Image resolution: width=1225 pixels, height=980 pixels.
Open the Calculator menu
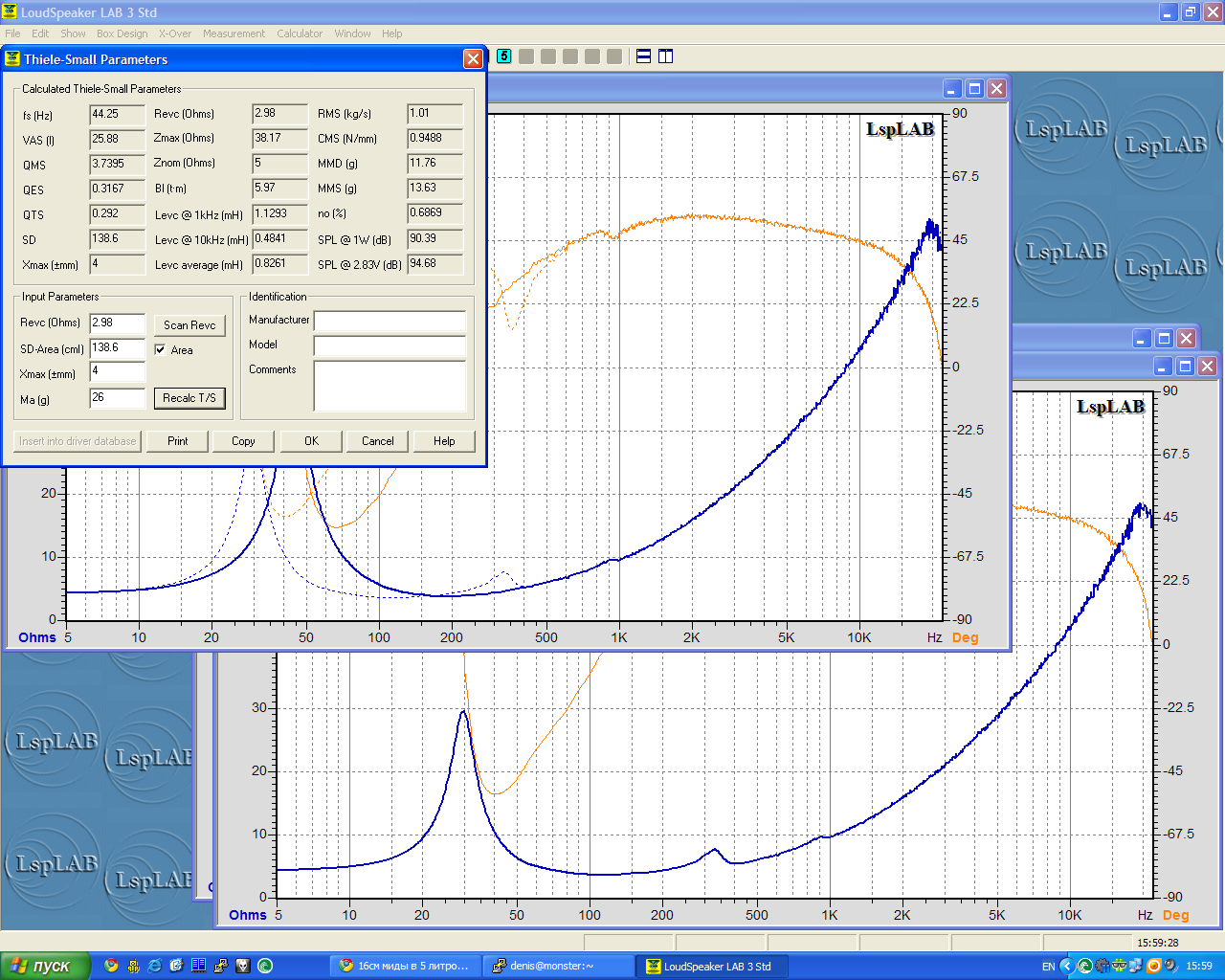300,33
